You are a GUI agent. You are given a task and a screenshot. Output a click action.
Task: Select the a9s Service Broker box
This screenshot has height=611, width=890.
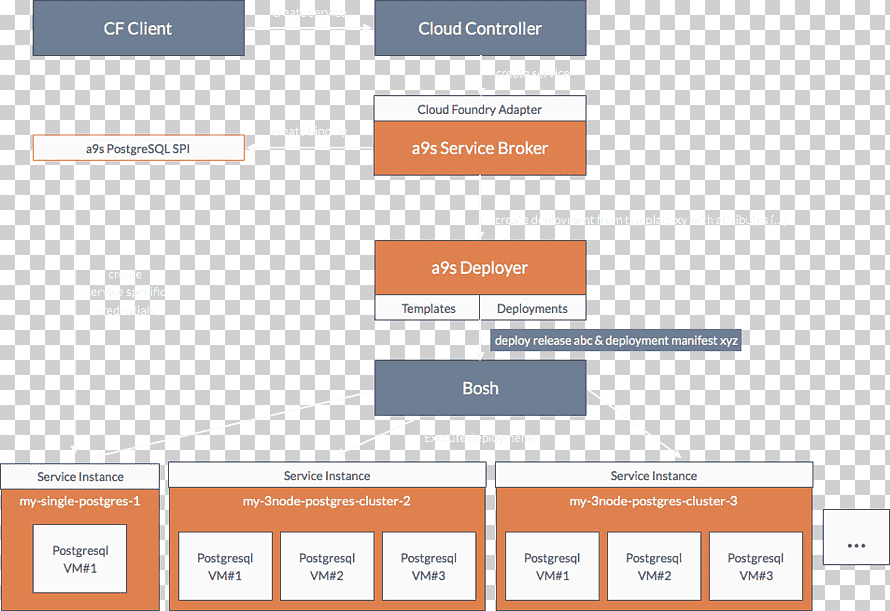pos(480,148)
